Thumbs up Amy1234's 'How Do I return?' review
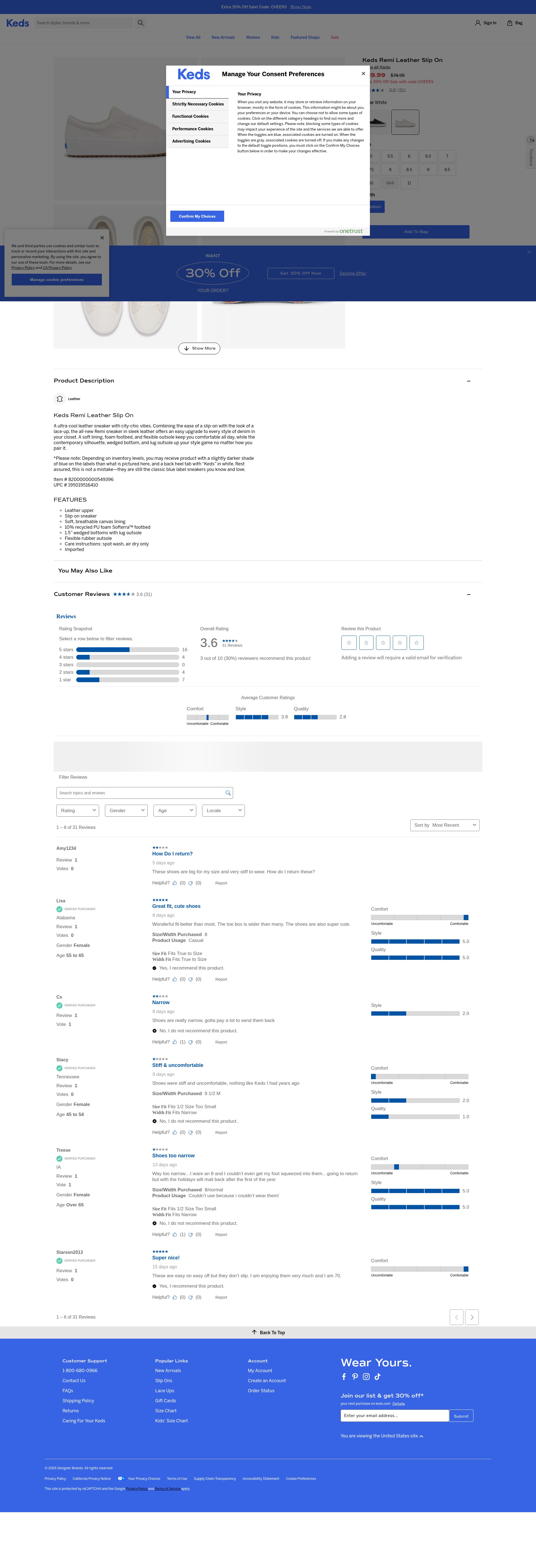This screenshot has height=1568, width=536. (x=175, y=883)
